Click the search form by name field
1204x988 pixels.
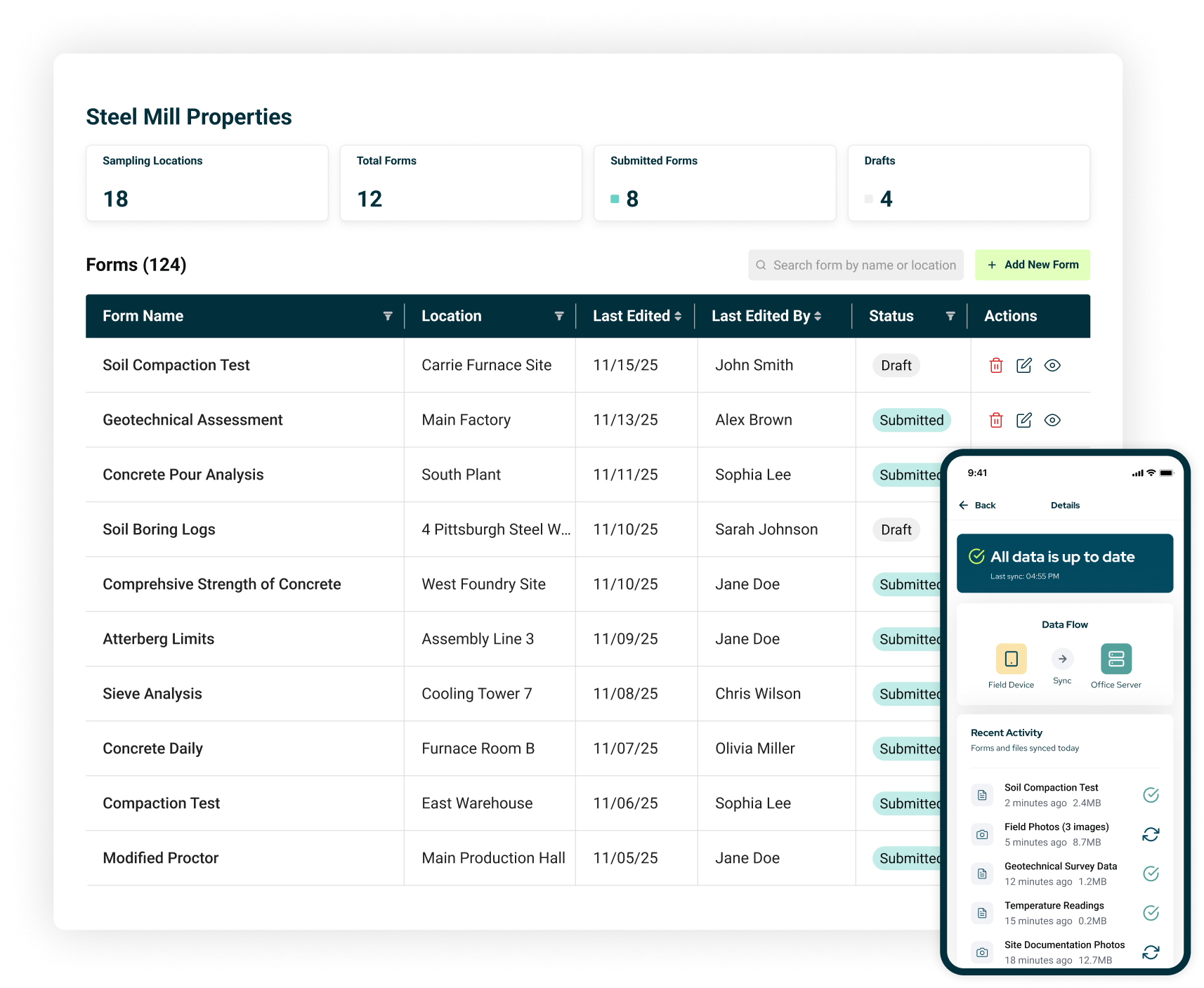(x=855, y=265)
